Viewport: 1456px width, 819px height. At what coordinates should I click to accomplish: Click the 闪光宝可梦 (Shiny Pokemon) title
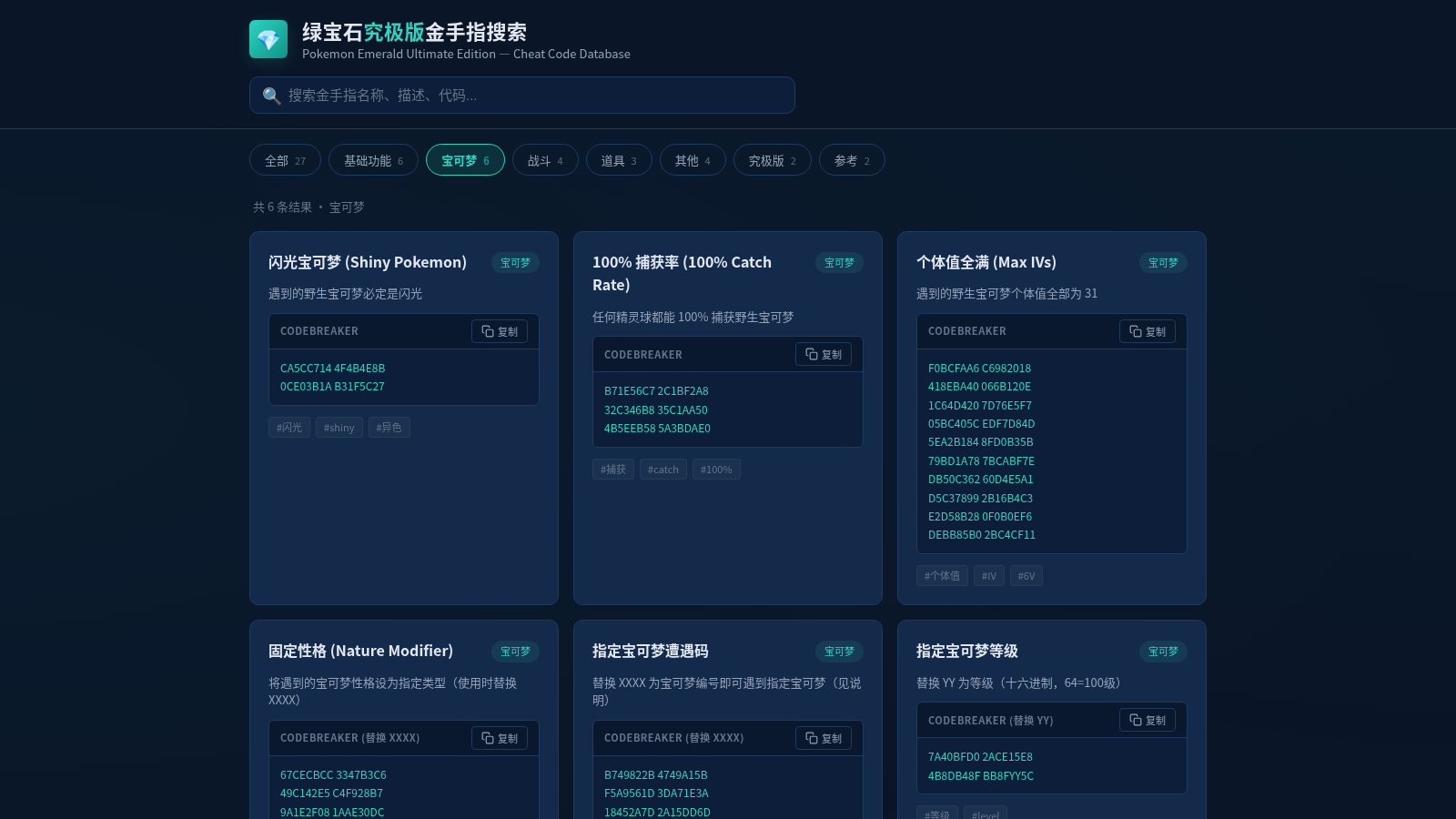point(368,262)
